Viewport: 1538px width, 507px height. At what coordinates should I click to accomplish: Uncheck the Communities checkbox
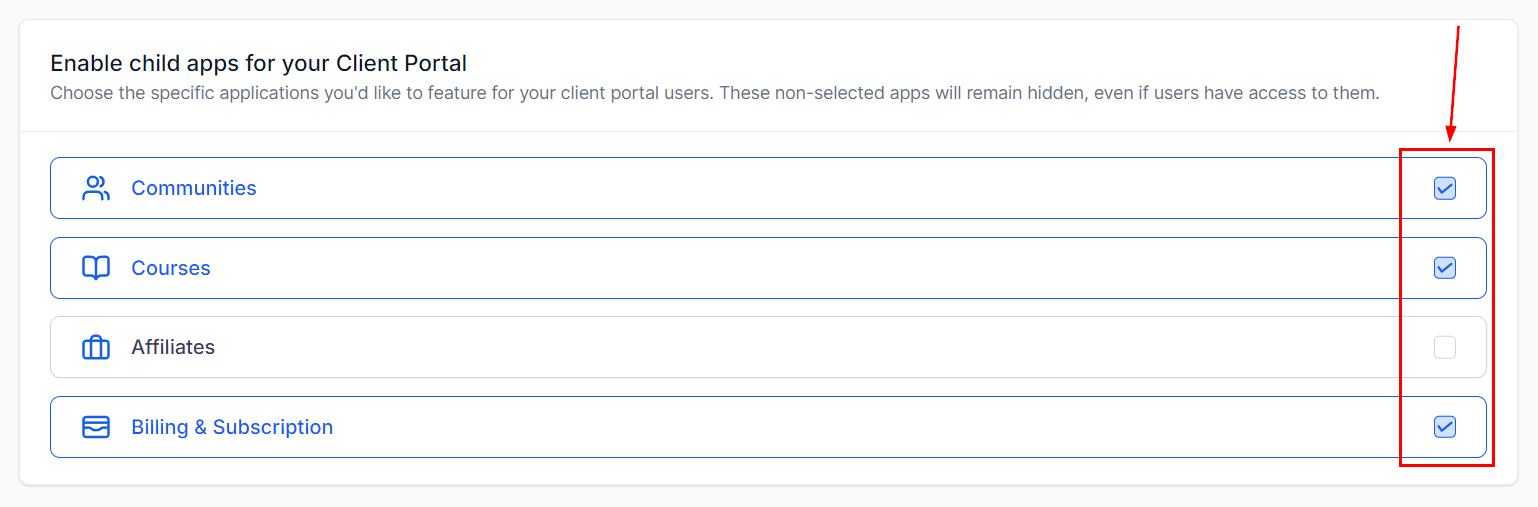pyautogui.click(x=1444, y=188)
